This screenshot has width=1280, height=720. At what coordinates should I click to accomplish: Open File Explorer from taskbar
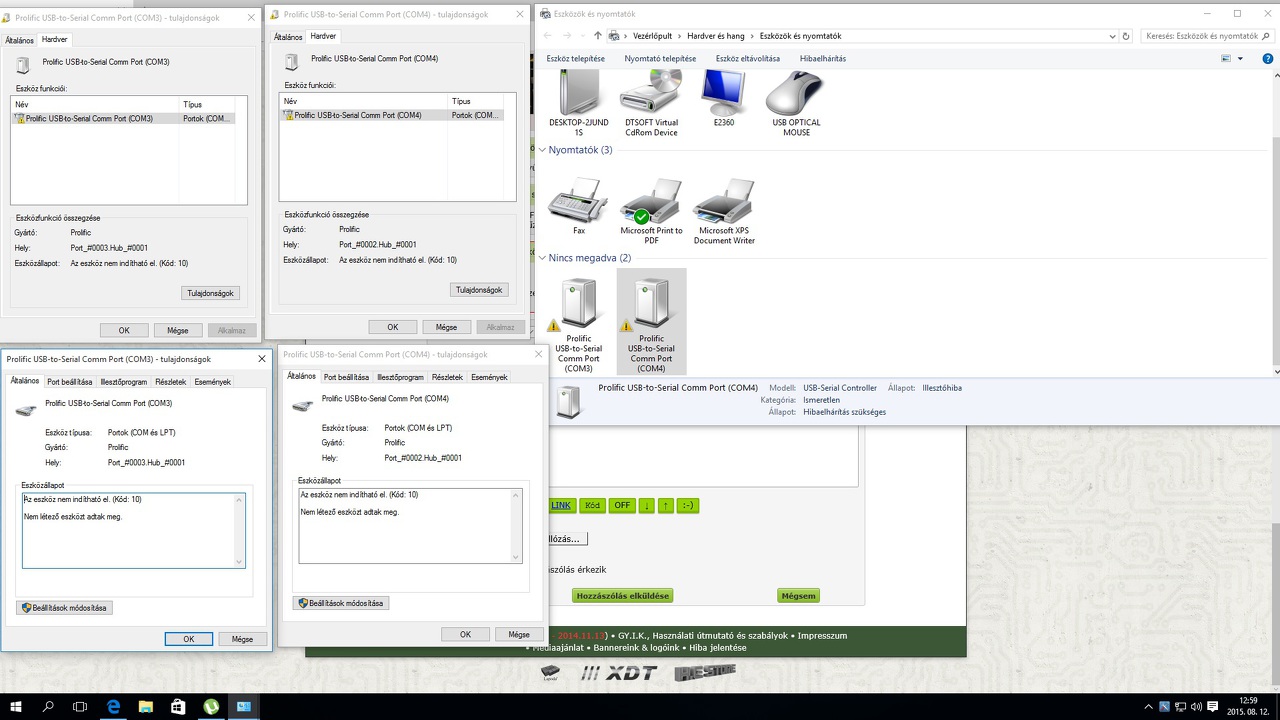click(145, 706)
